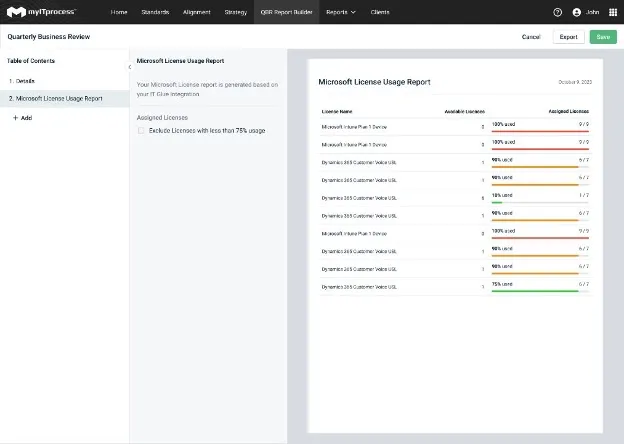Go to the Home tab

[x=119, y=12]
